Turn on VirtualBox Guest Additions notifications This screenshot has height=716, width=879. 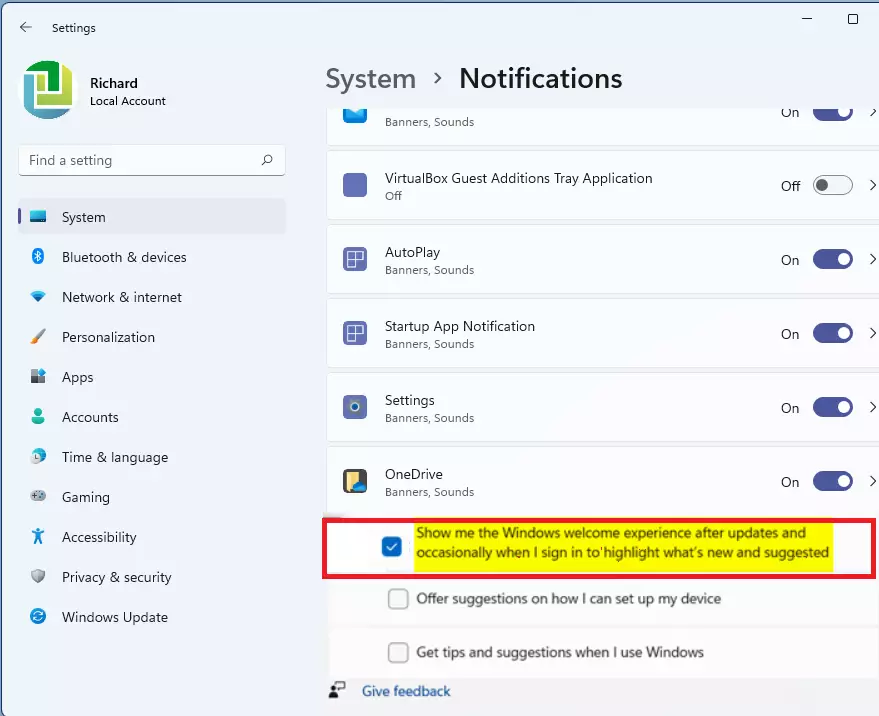pos(832,186)
